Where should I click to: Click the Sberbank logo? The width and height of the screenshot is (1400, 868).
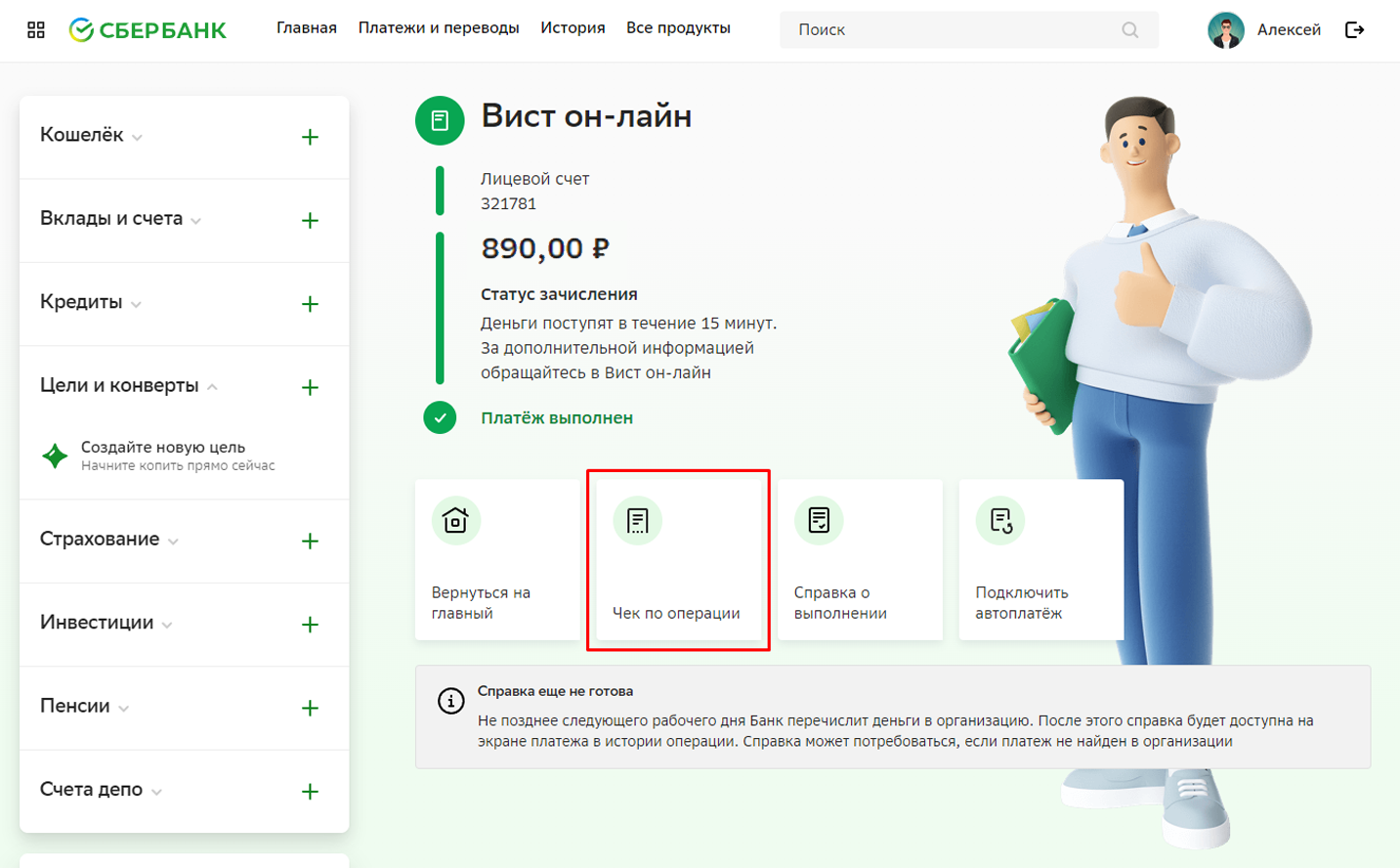(x=148, y=30)
